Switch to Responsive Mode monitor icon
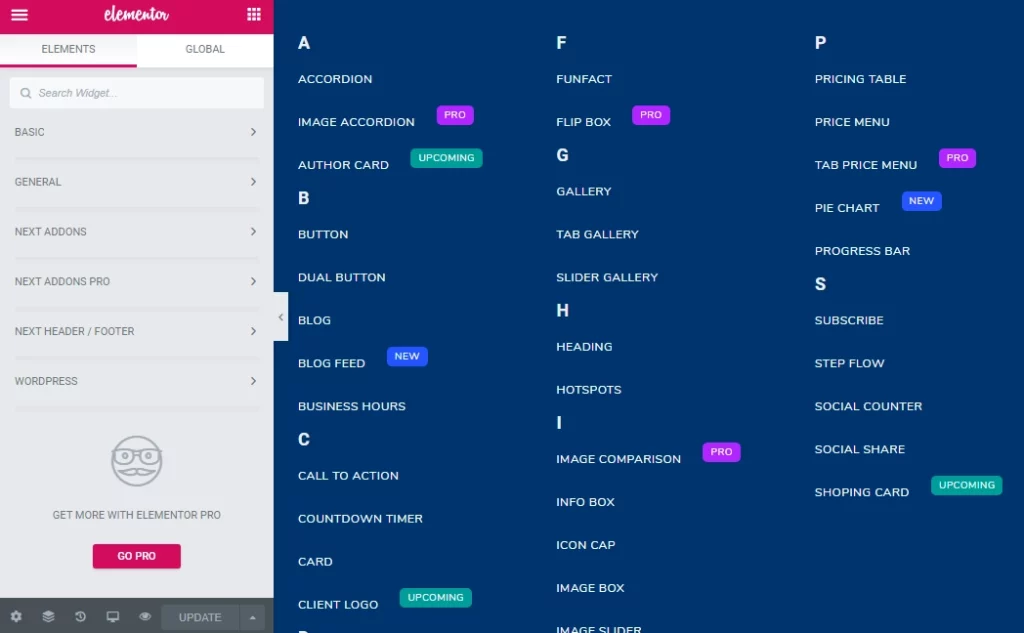 click(113, 617)
